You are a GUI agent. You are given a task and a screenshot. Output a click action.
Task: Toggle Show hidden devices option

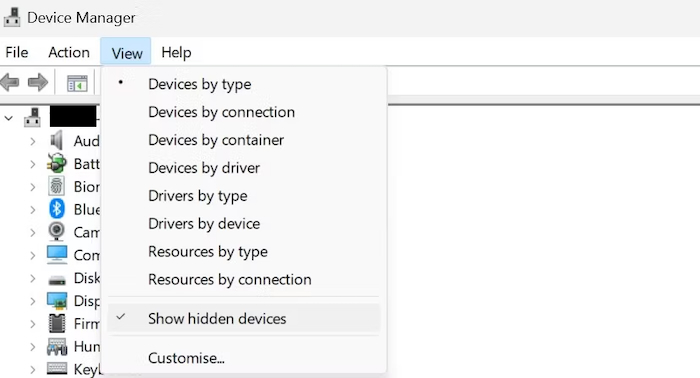point(244,319)
